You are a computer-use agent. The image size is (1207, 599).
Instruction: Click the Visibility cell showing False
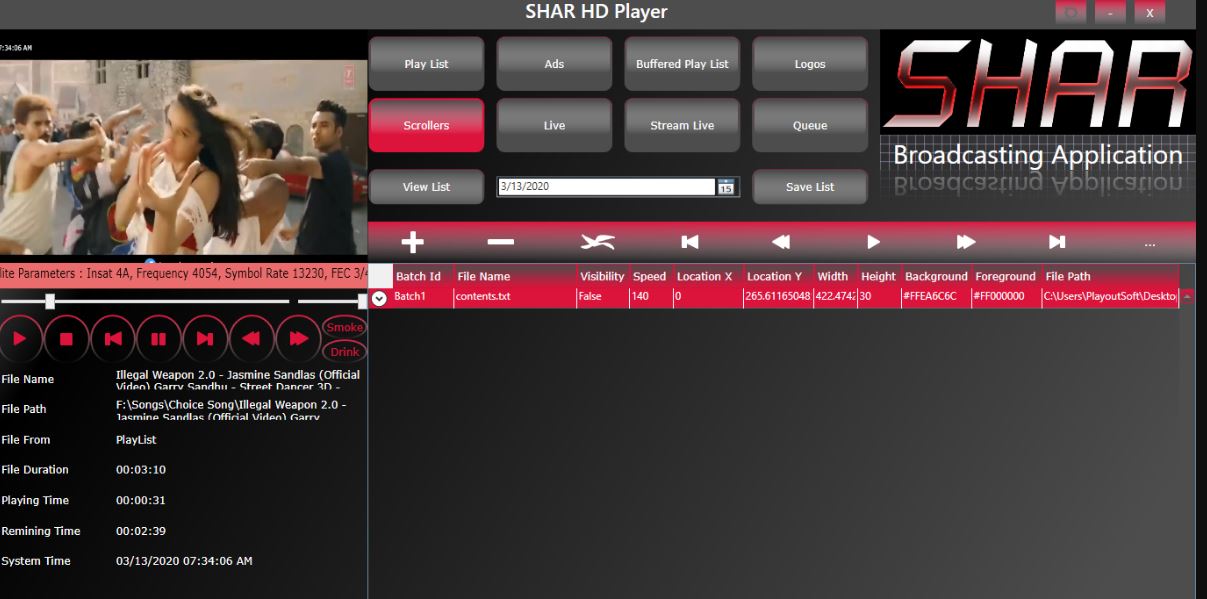(x=603, y=297)
